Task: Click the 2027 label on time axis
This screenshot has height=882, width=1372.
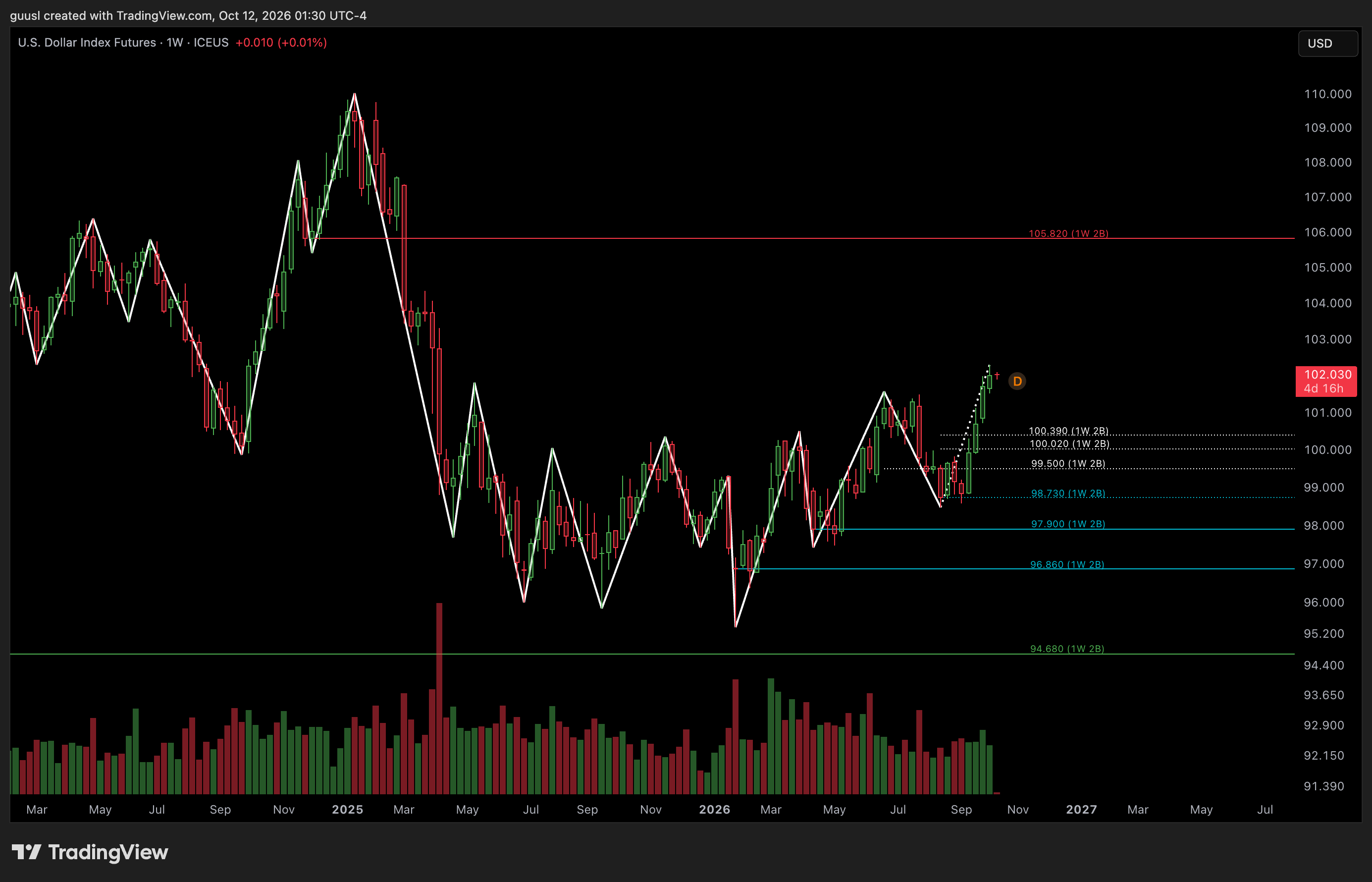Action: click(x=1081, y=809)
